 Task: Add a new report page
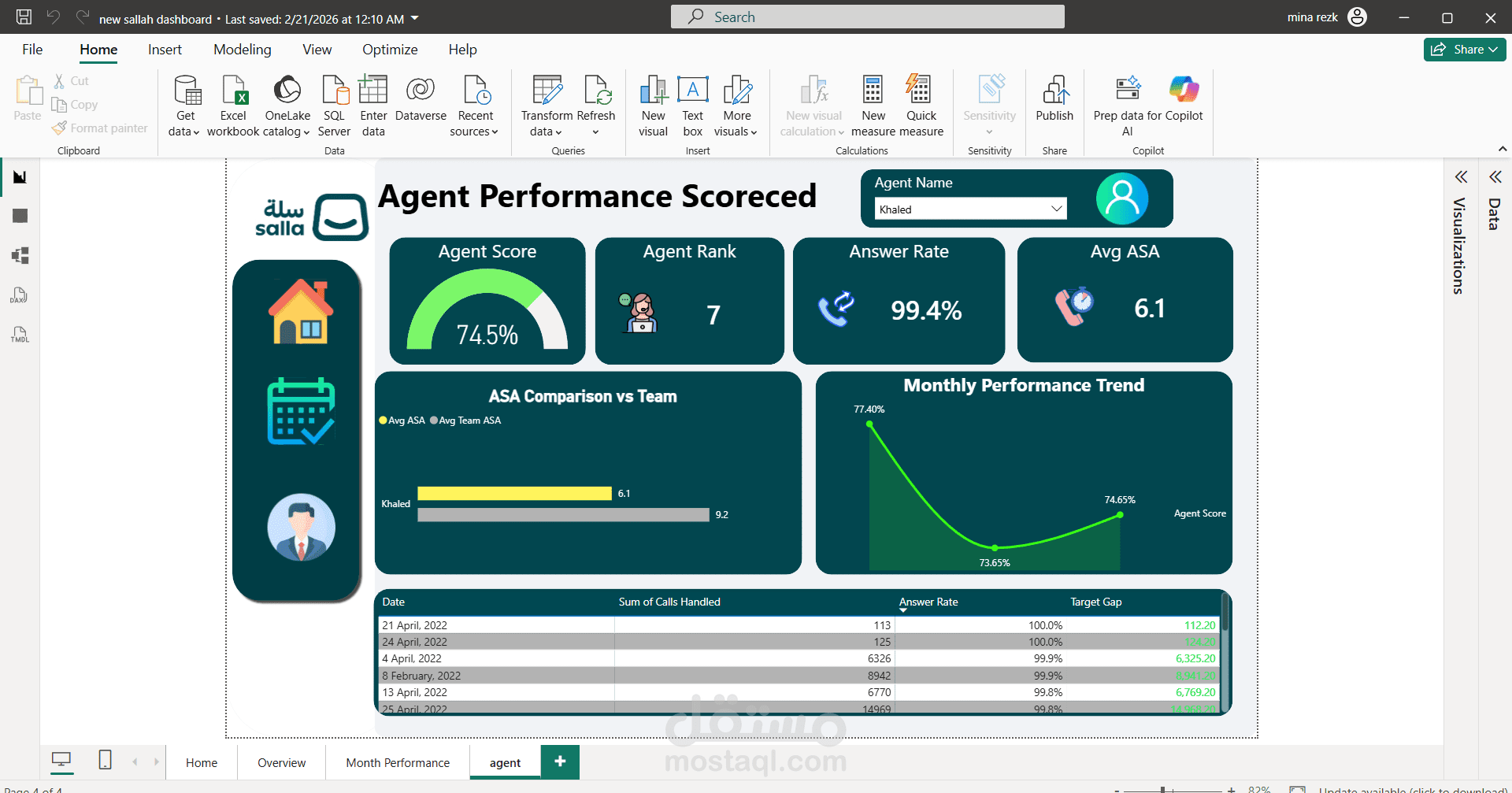(x=560, y=762)
